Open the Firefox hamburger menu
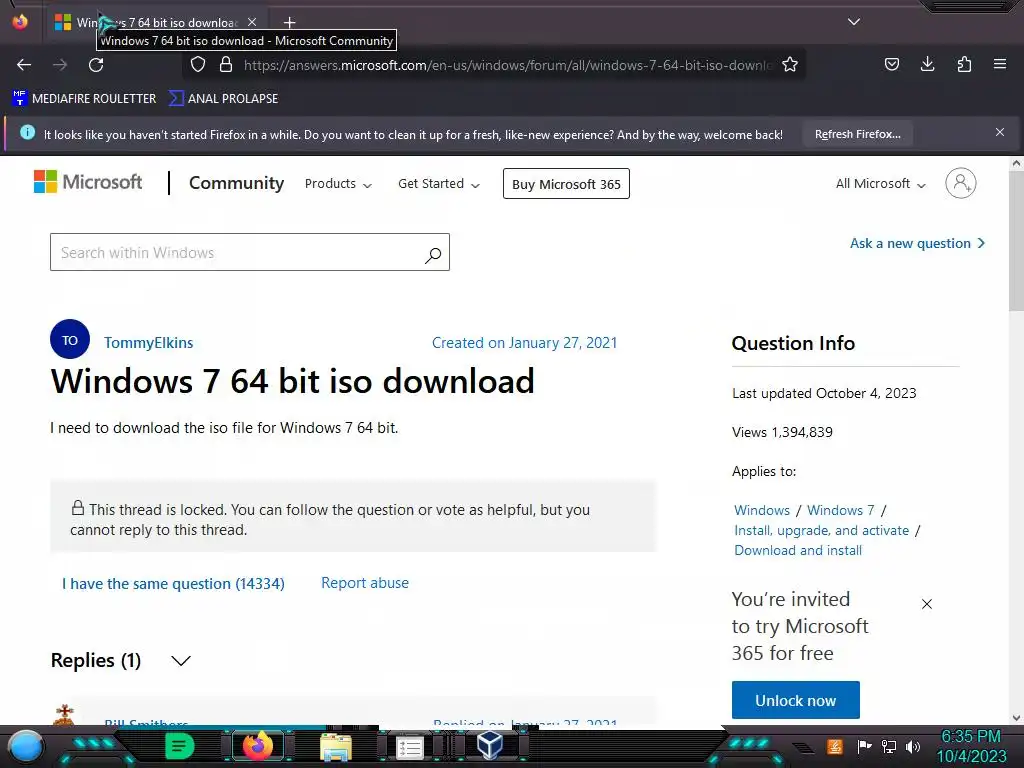 pos(1000,64)
